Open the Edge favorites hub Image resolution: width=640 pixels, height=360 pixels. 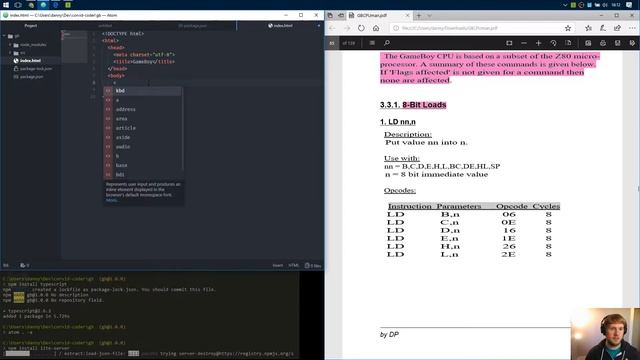pyautogui.click(x=588, y=28)
